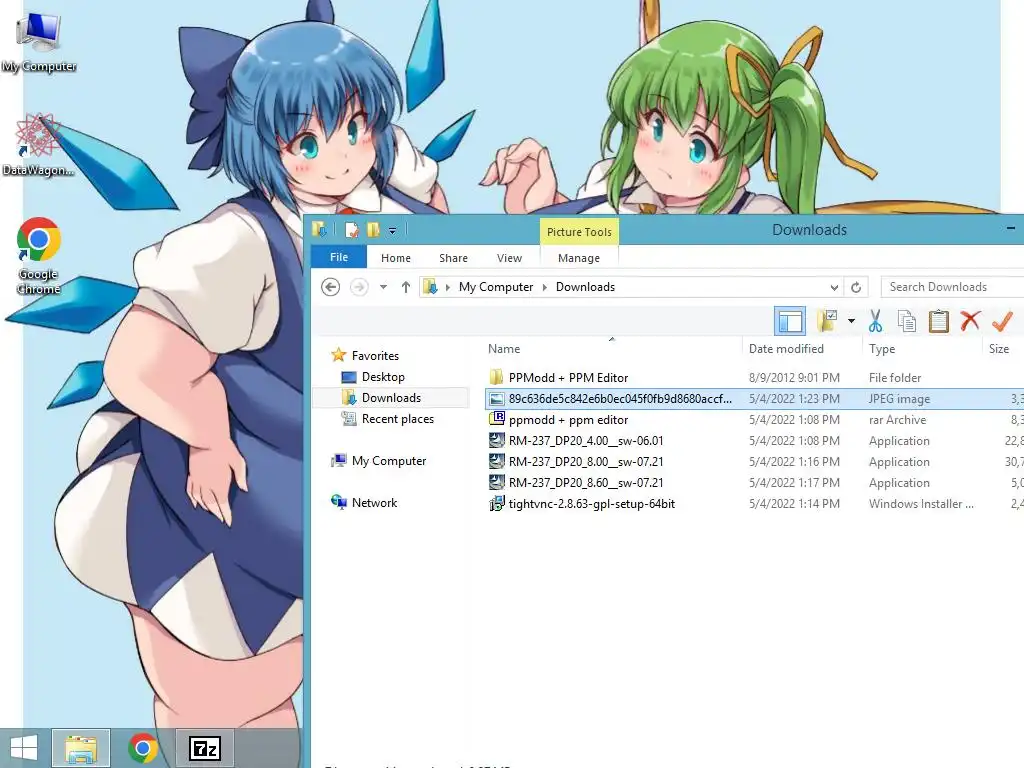
Task: Click the 8/9/2012 9:01 PM date cell
Action: coord(794,377)
